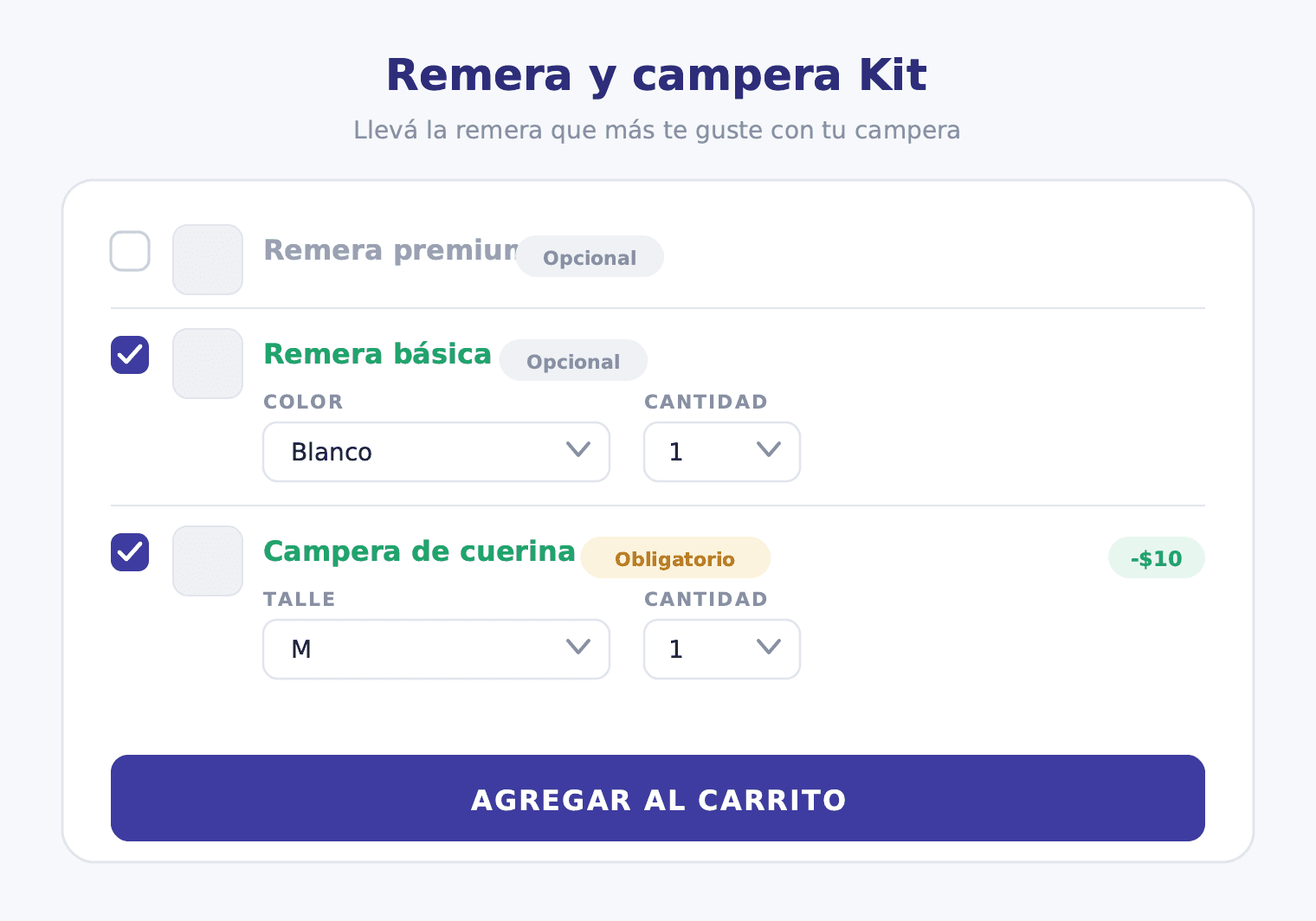Click the Campera de cuerina product thumbnail
The image size is (1316, 921).
click(208, 561)
